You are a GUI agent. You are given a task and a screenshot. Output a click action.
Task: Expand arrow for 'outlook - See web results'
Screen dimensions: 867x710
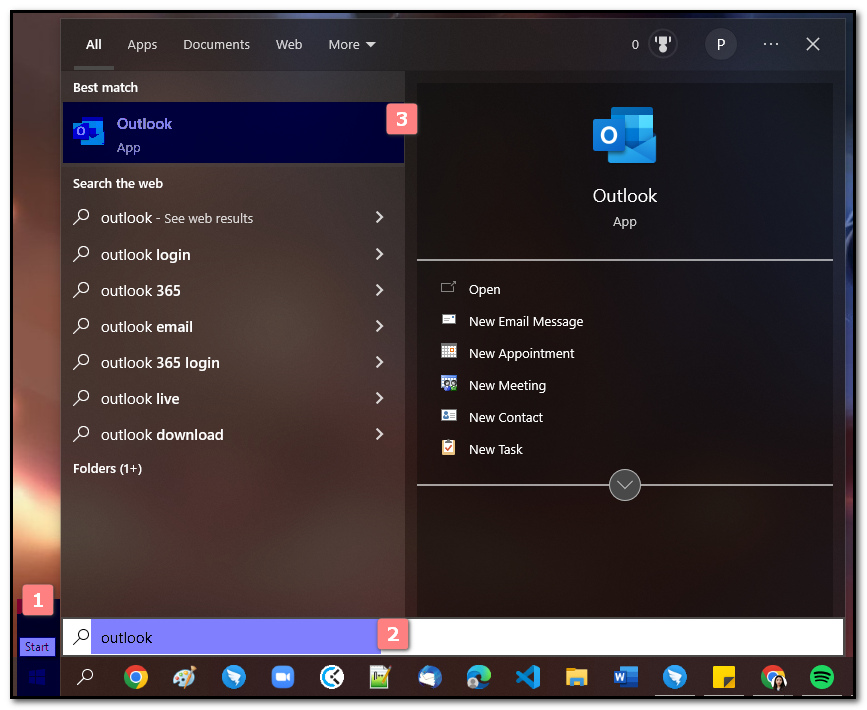coord(379,217)
